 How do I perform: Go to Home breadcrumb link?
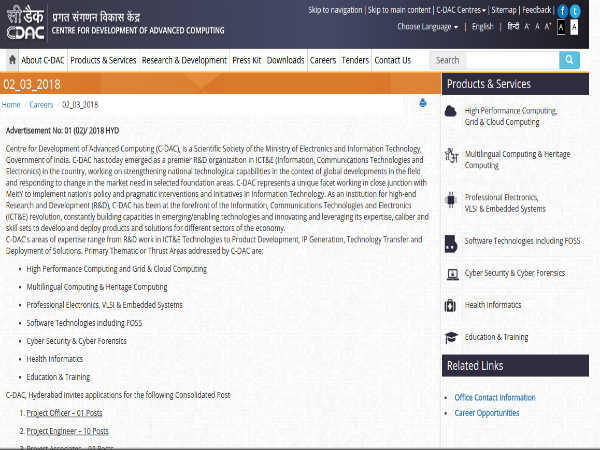point(11,105)
